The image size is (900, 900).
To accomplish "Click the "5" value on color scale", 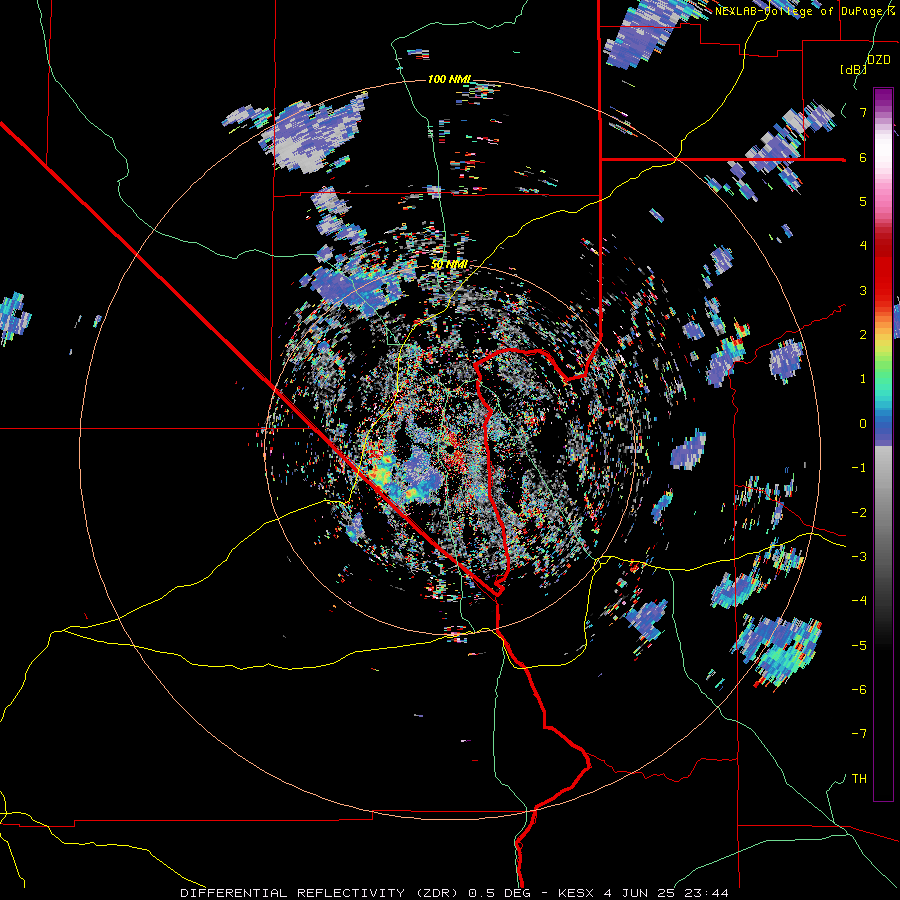I will pyautogui.click(x=863, y=201).
